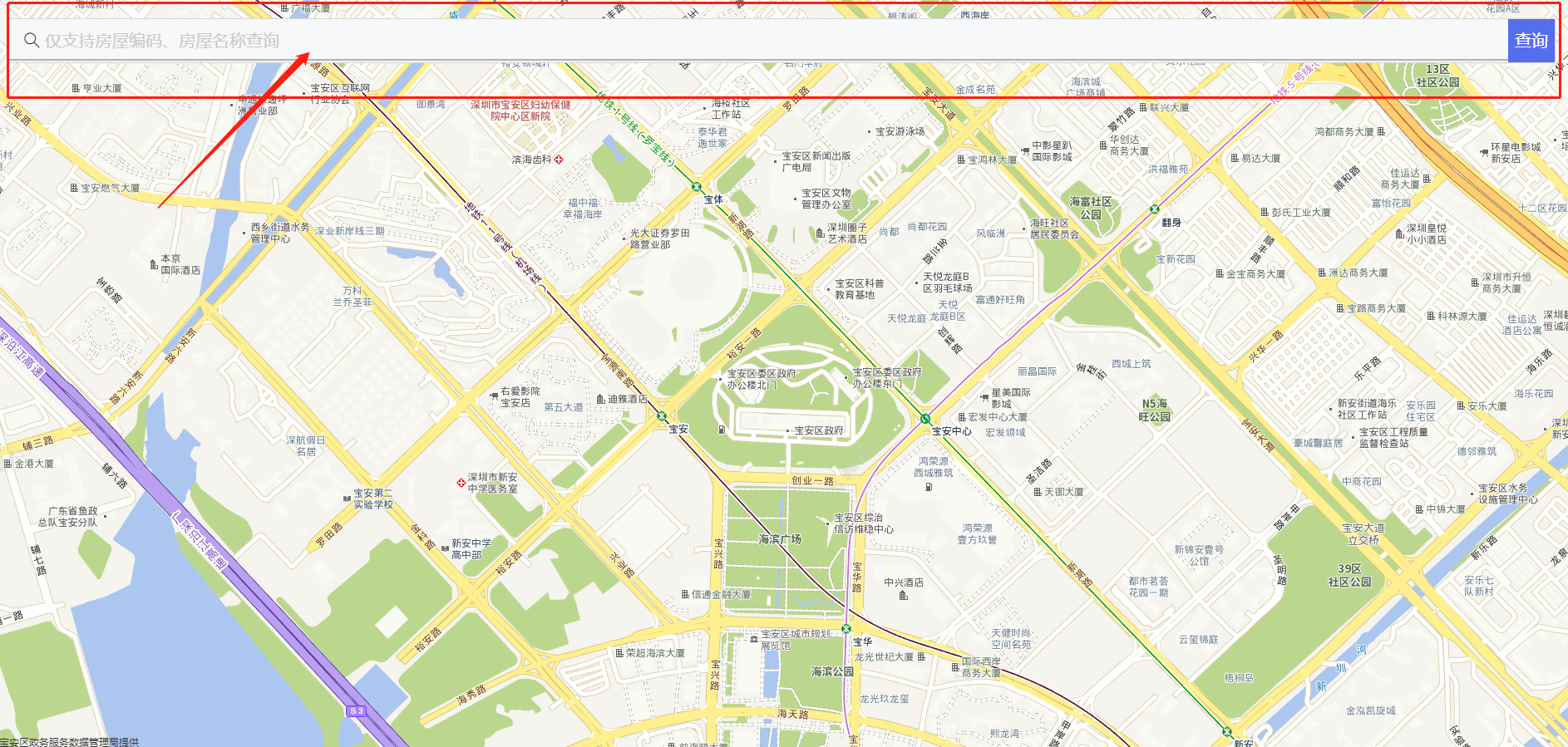The image size is (1568, 747).
Task: Click the 信通金融大厦 building icon
Action: point(685,594)
